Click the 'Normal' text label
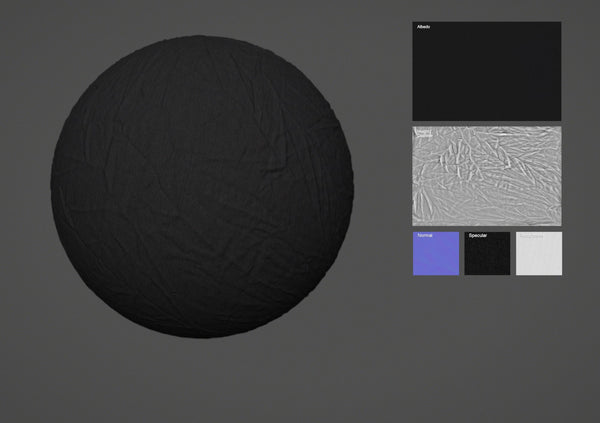 (425, 236)
